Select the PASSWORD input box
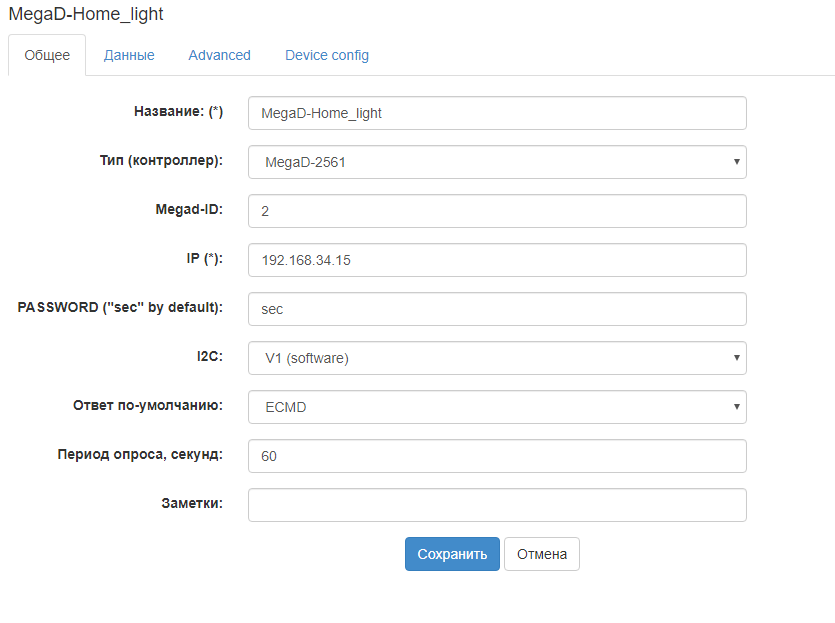 (x=497, y=309)
